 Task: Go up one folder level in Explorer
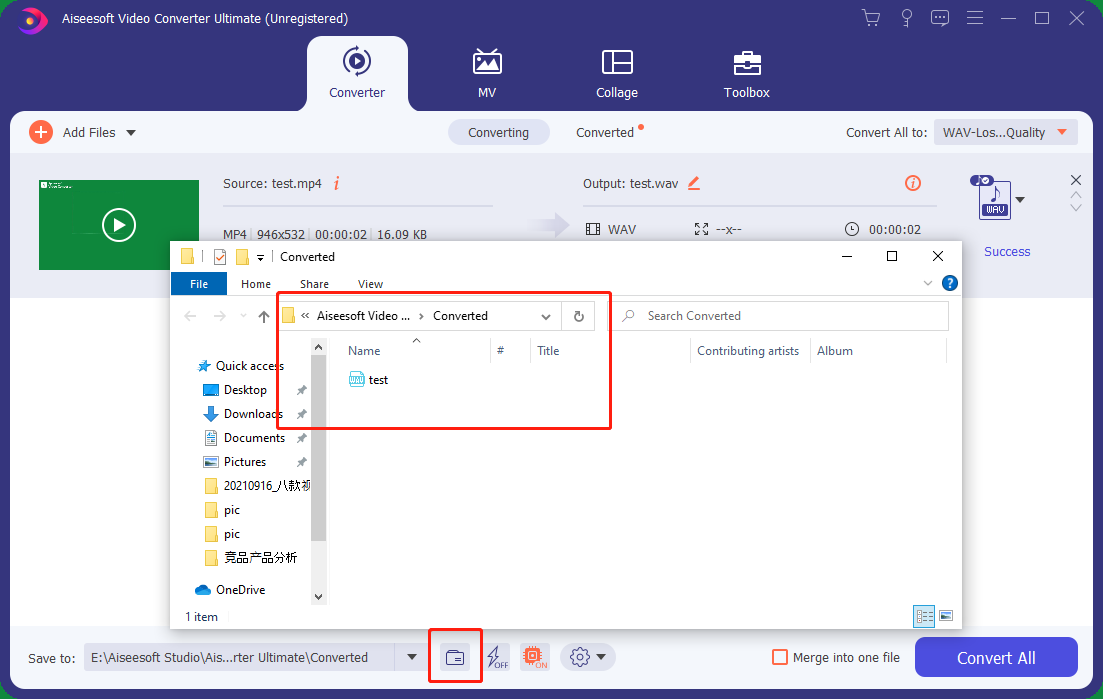[x=264, y=316]
